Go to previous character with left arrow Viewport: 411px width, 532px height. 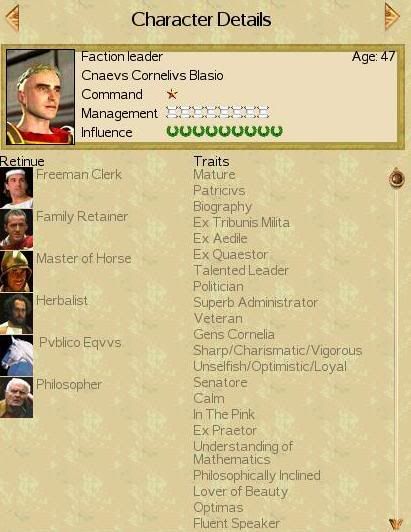[13, 18]
